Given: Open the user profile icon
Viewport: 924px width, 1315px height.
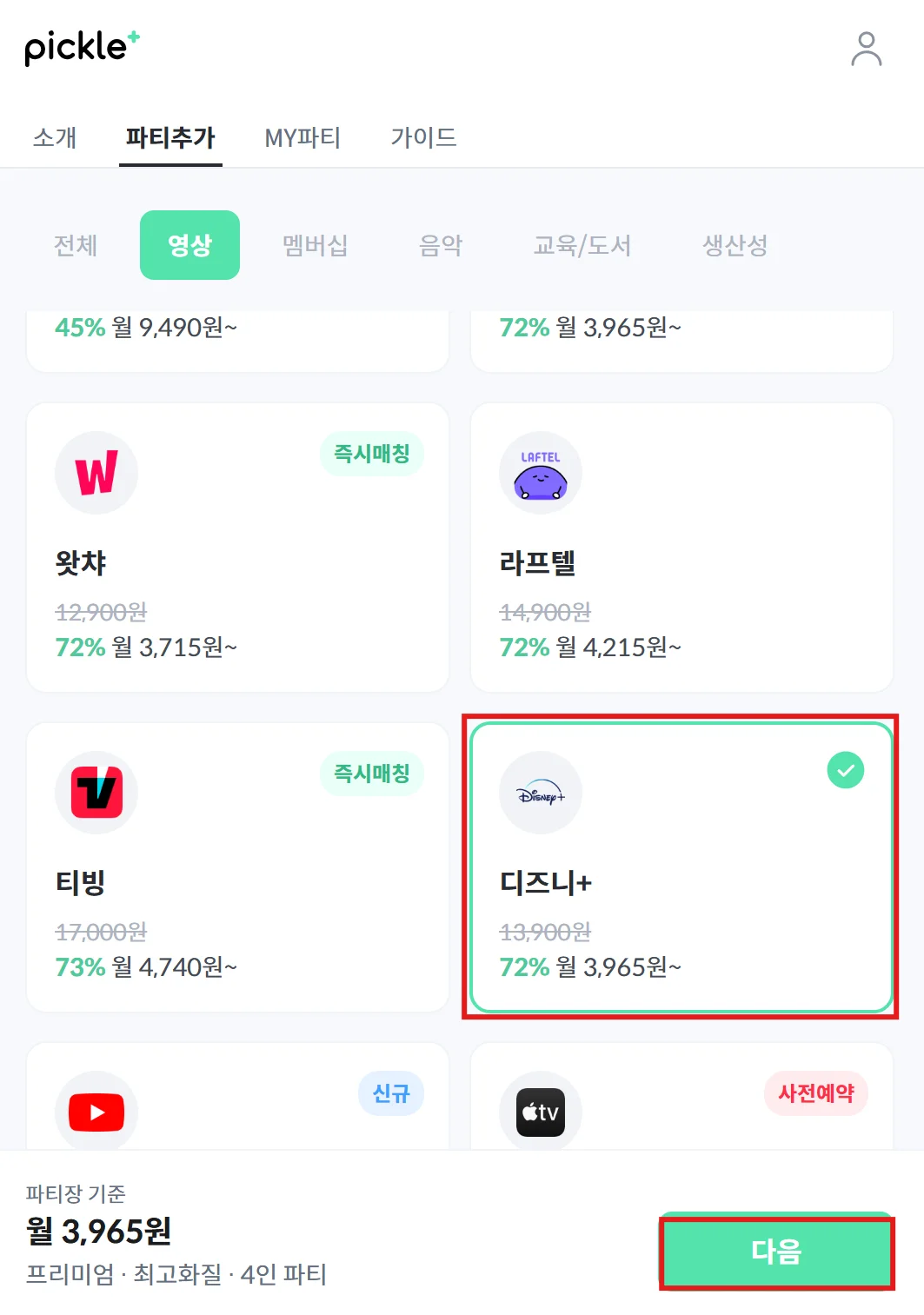Looking at the screenshot, I should [x=866, y=50].
